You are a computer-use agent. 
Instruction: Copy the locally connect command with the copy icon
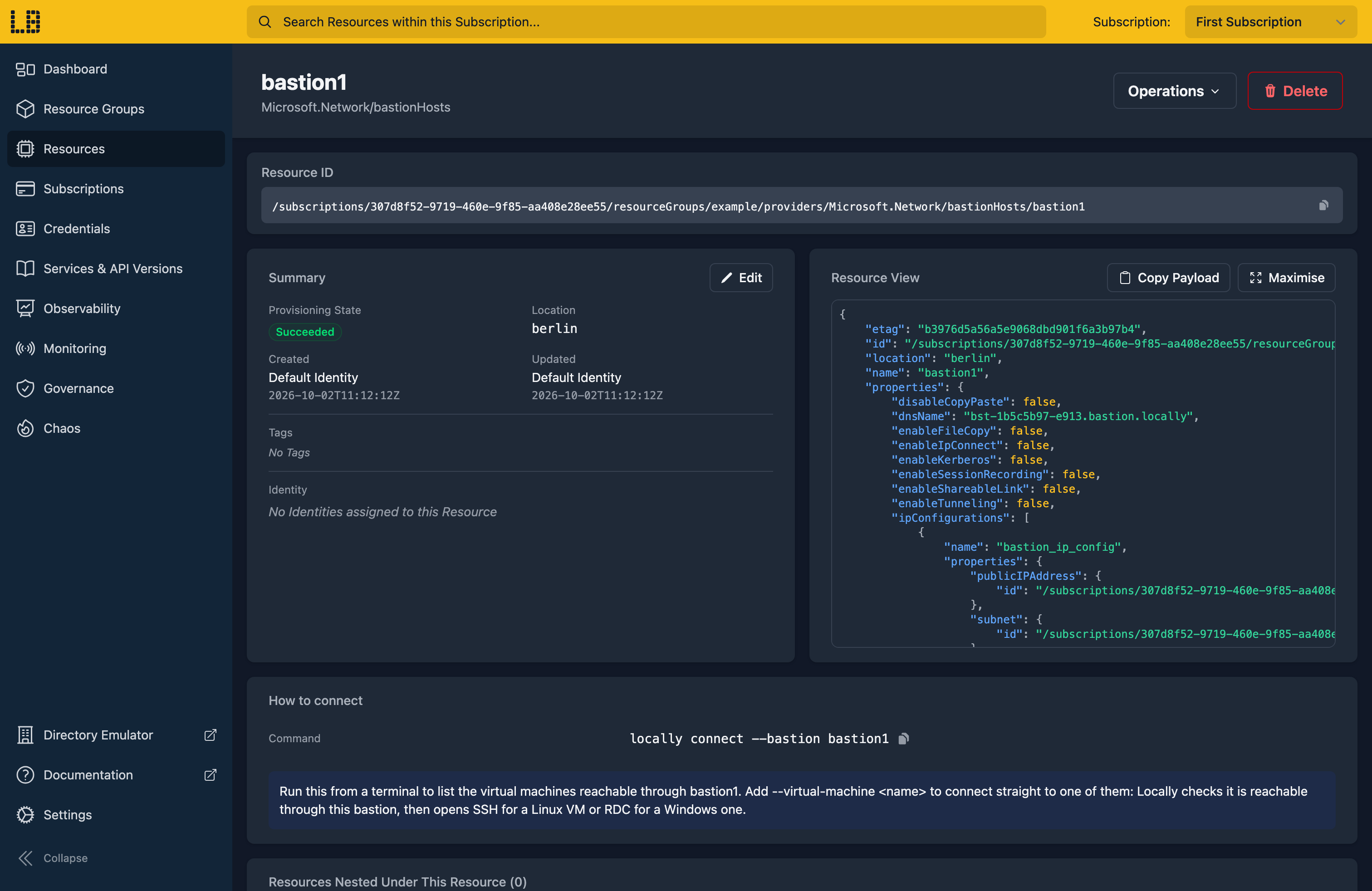click(903, 739)
